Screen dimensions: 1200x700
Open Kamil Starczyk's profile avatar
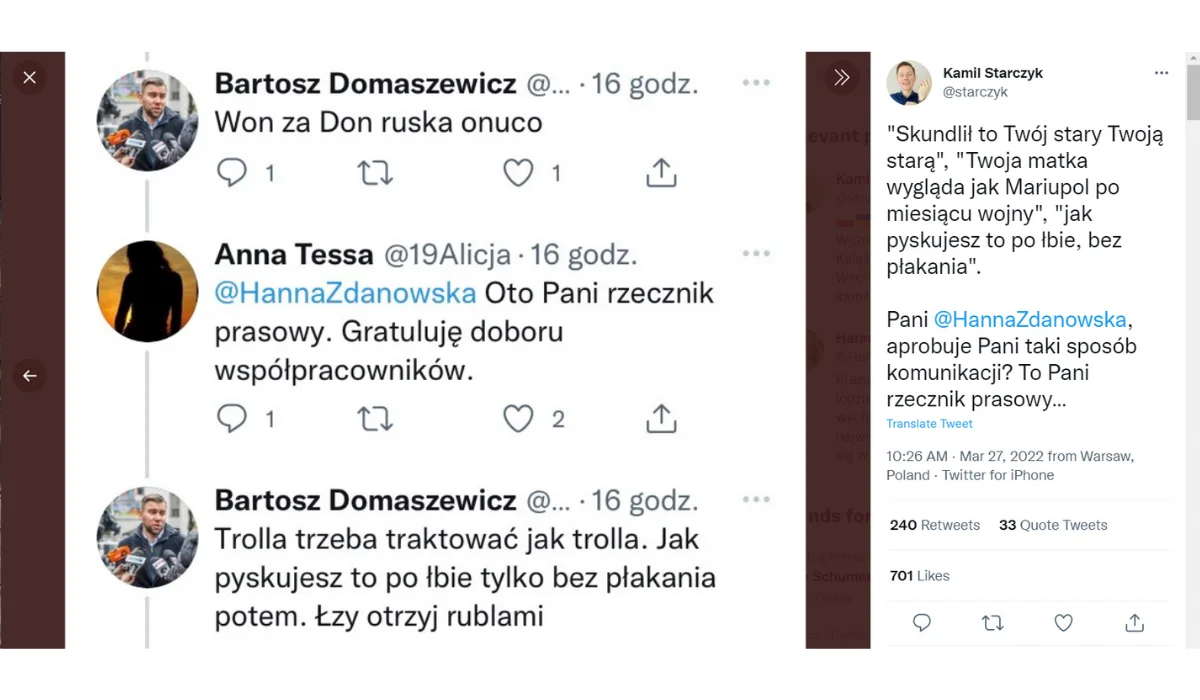[909, 82]
